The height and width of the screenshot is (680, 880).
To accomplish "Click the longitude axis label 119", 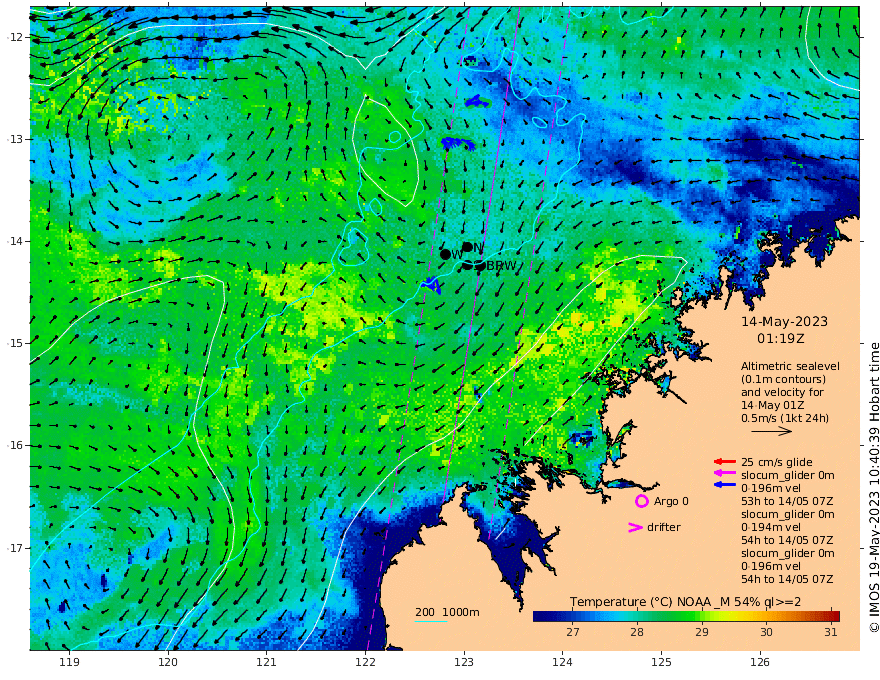I will point(69,662).
